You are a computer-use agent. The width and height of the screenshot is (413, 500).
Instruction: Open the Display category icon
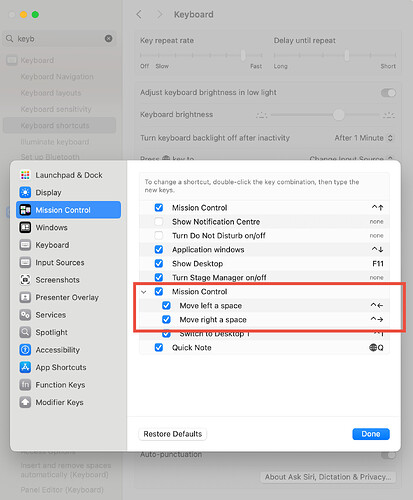pyautogui.click(x=25, y=192)
